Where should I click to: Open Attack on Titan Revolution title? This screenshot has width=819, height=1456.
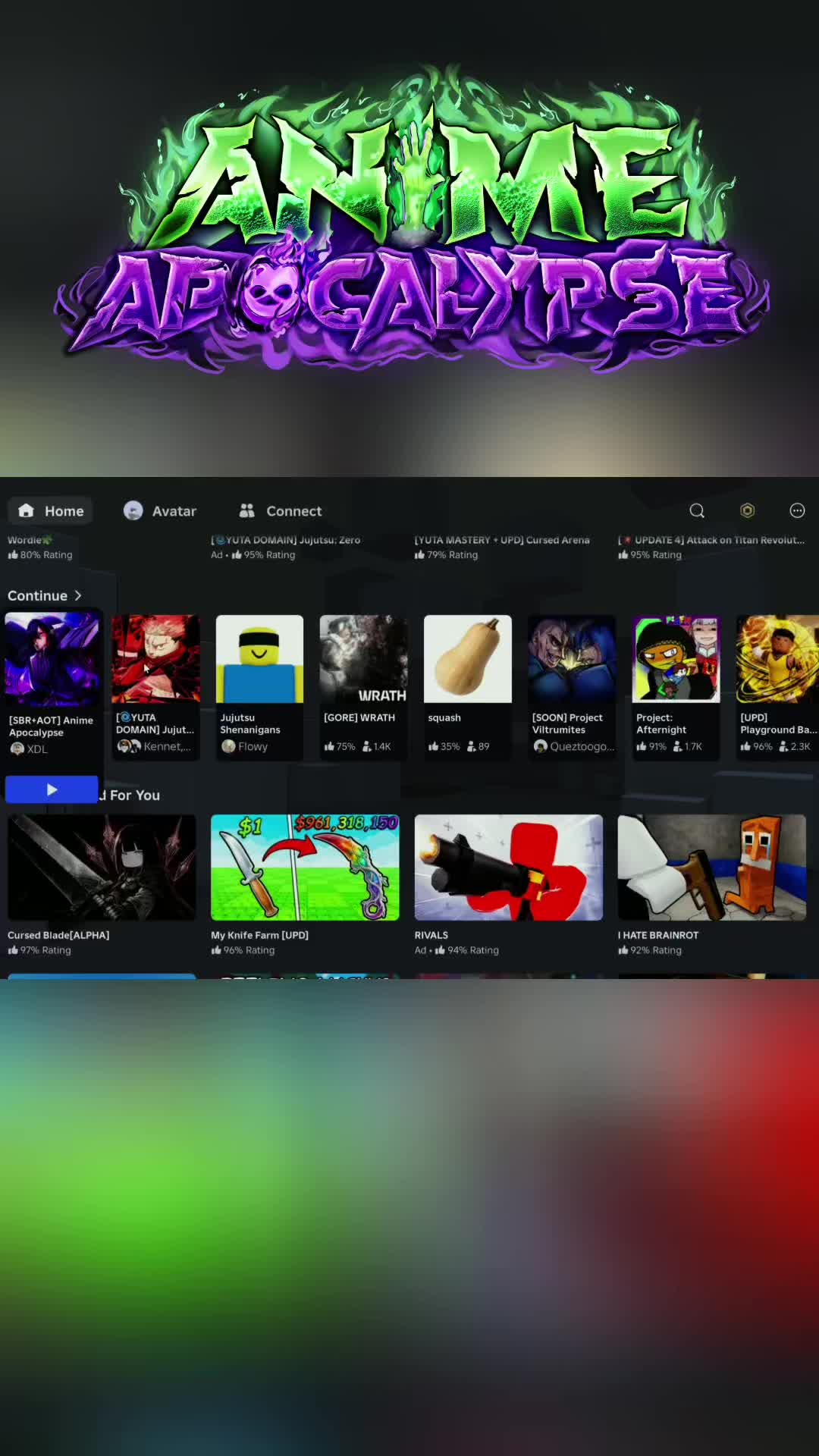pyautogui.click(x=712, y=540)
